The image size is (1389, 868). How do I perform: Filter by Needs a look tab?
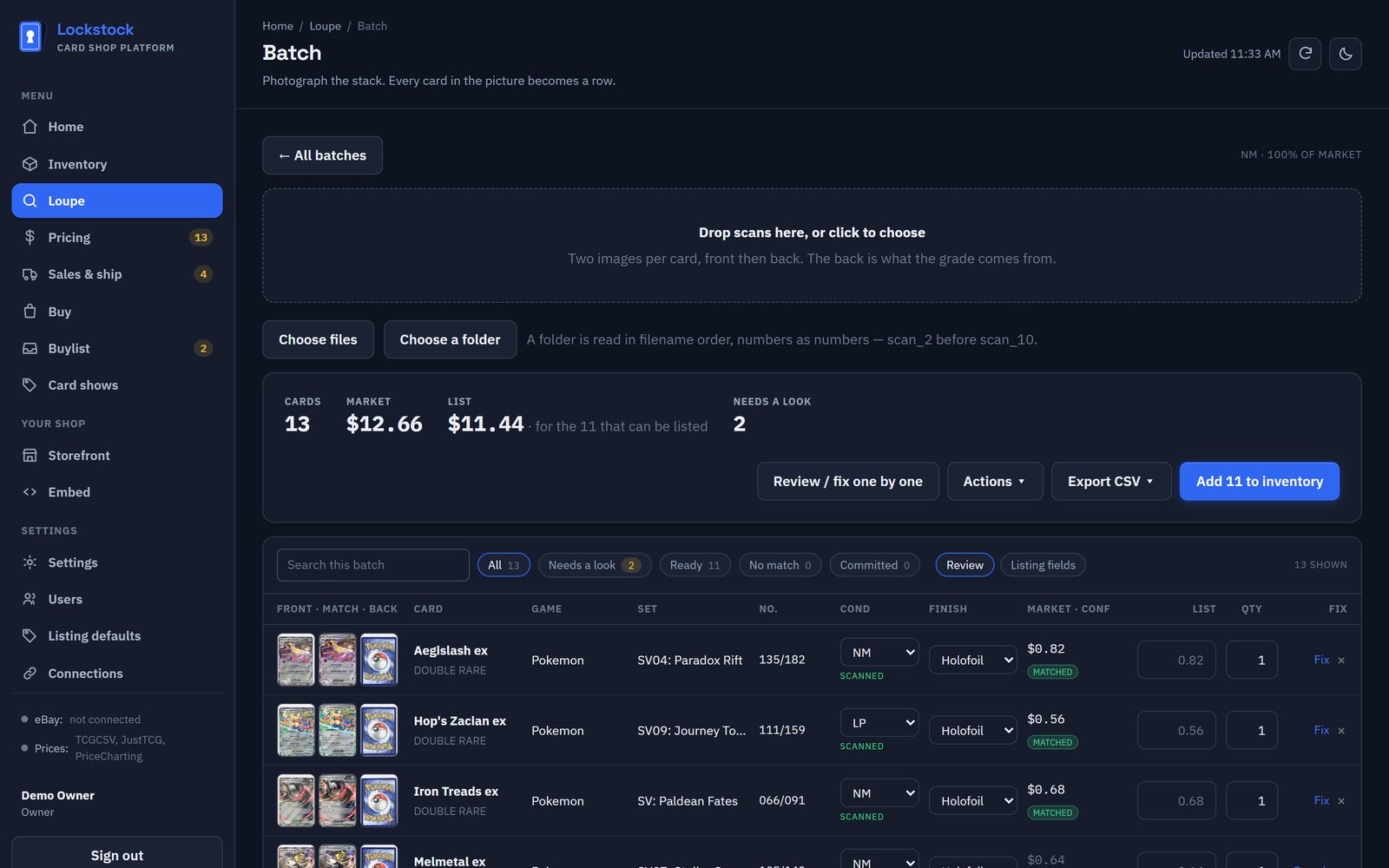595,565
